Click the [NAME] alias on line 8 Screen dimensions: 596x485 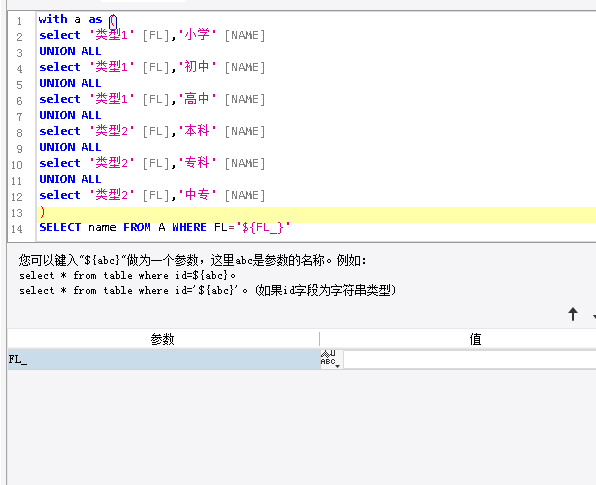click(245, 132)
